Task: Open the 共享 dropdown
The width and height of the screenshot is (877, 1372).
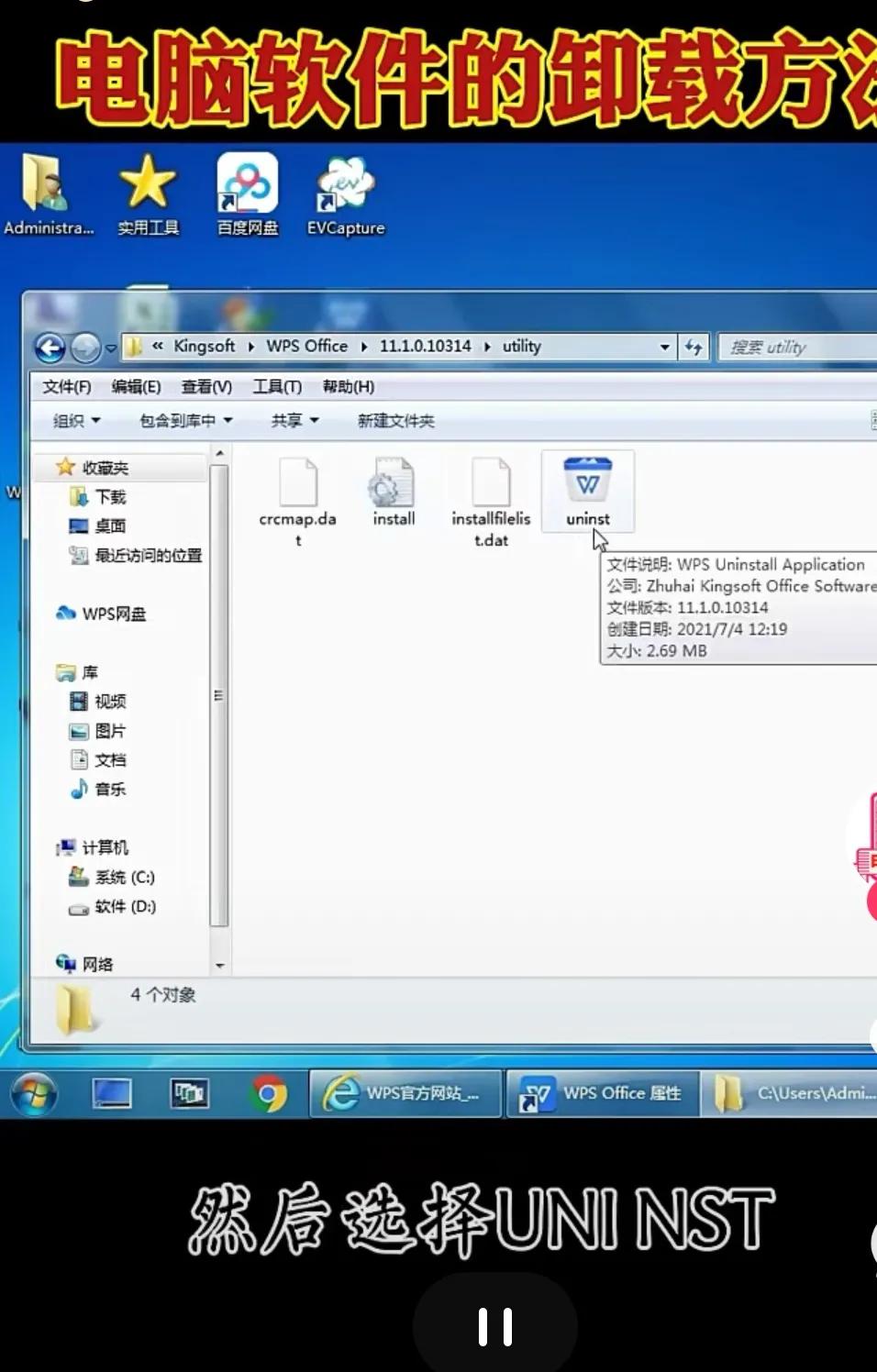Action: (x=294, y=420)
